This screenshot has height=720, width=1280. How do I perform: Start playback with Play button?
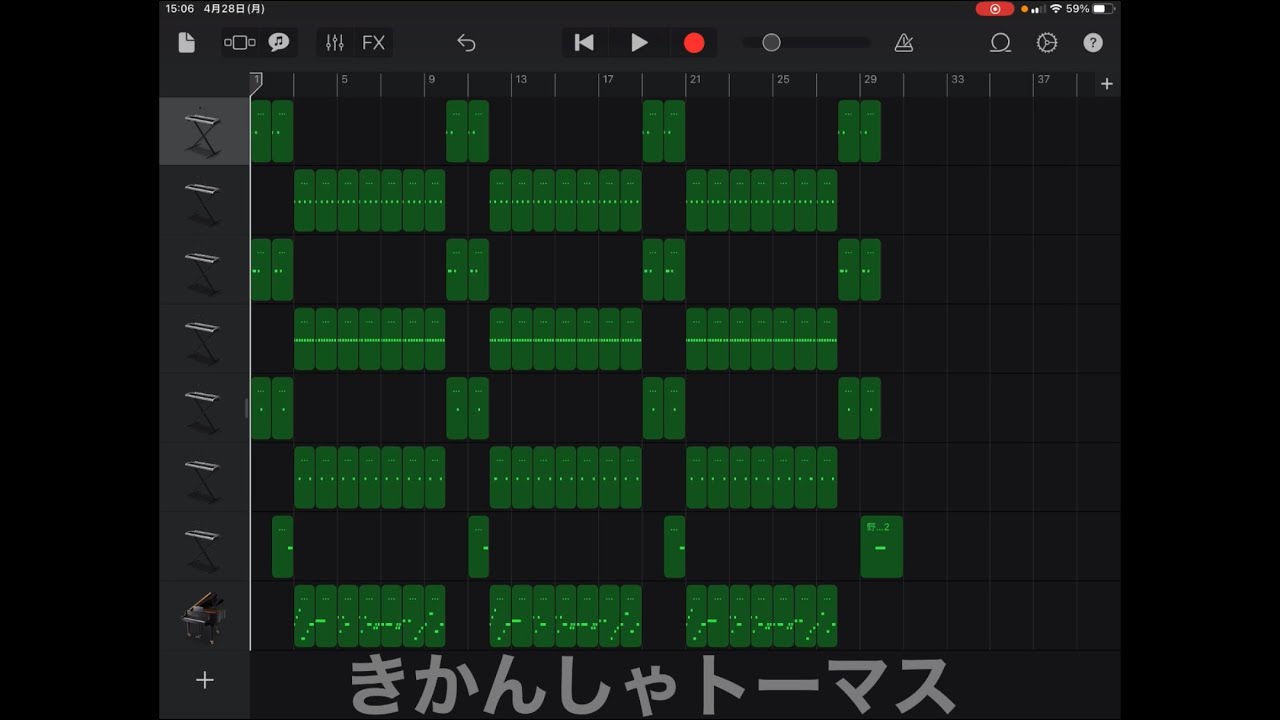(639, 42)
